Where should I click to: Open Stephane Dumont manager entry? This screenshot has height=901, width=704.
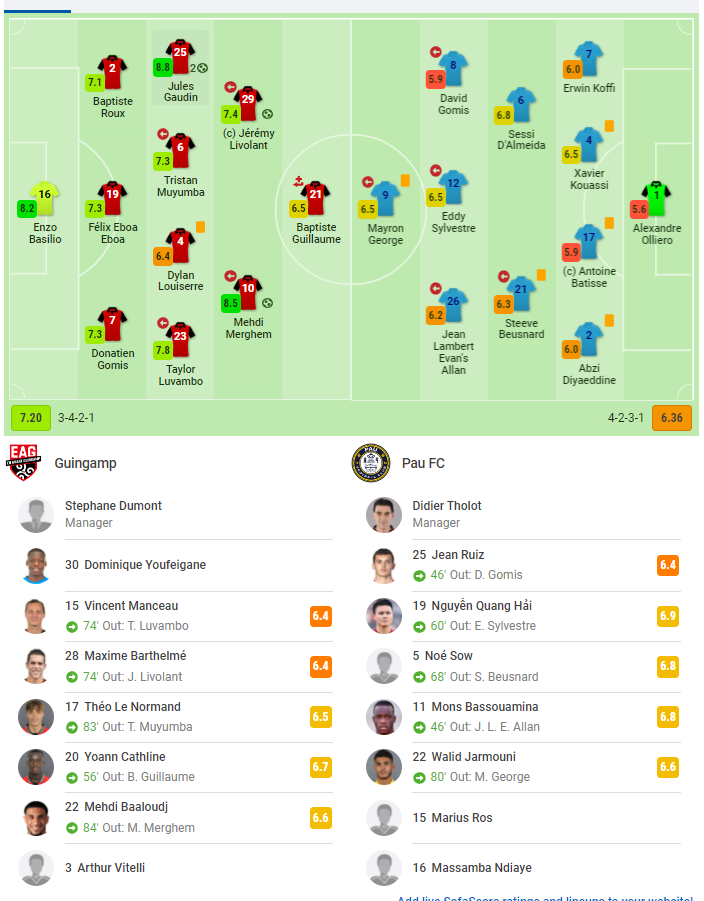coord(175,515)
